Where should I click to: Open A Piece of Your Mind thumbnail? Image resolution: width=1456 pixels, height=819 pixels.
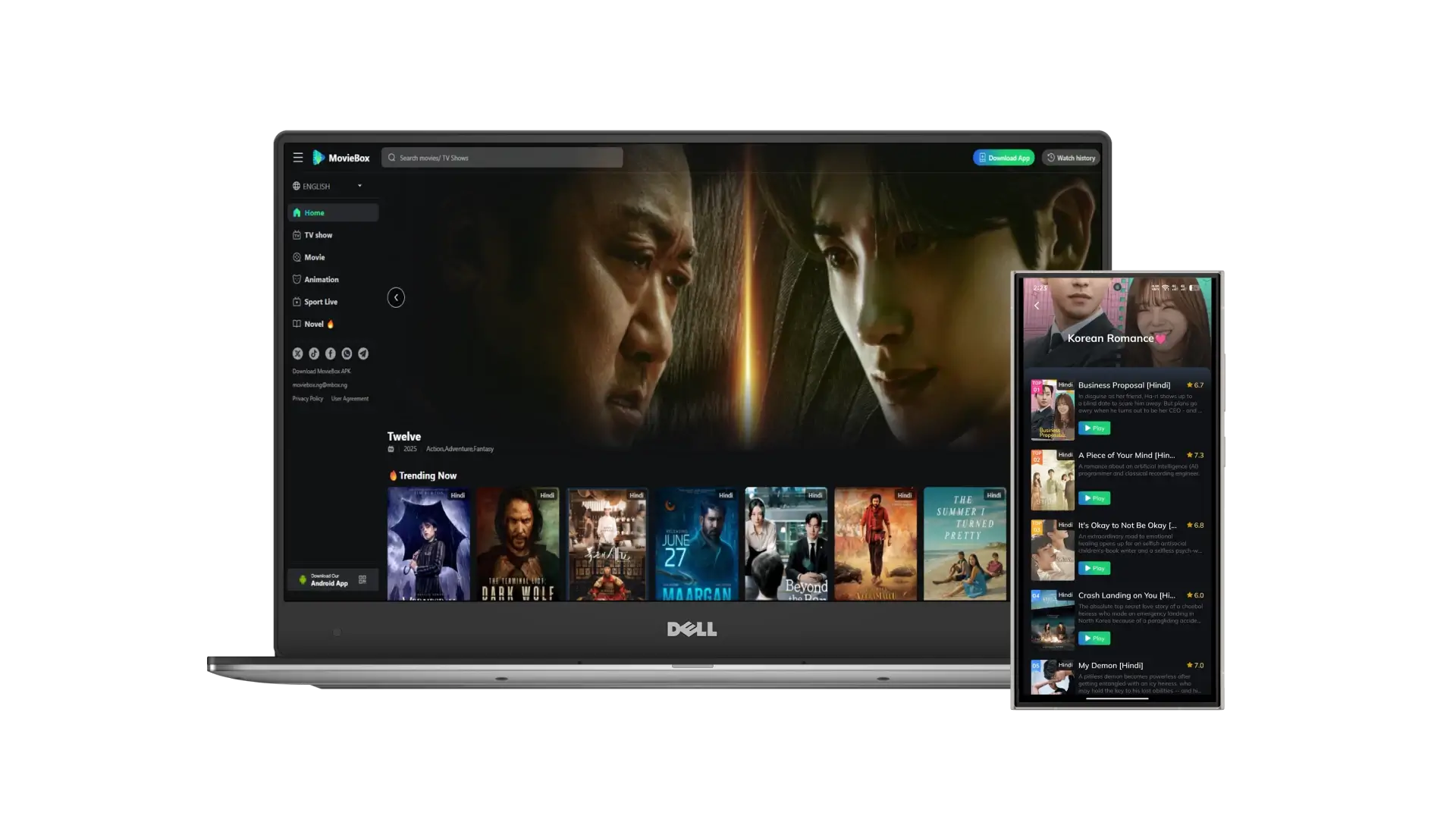tap(1053, 479)
